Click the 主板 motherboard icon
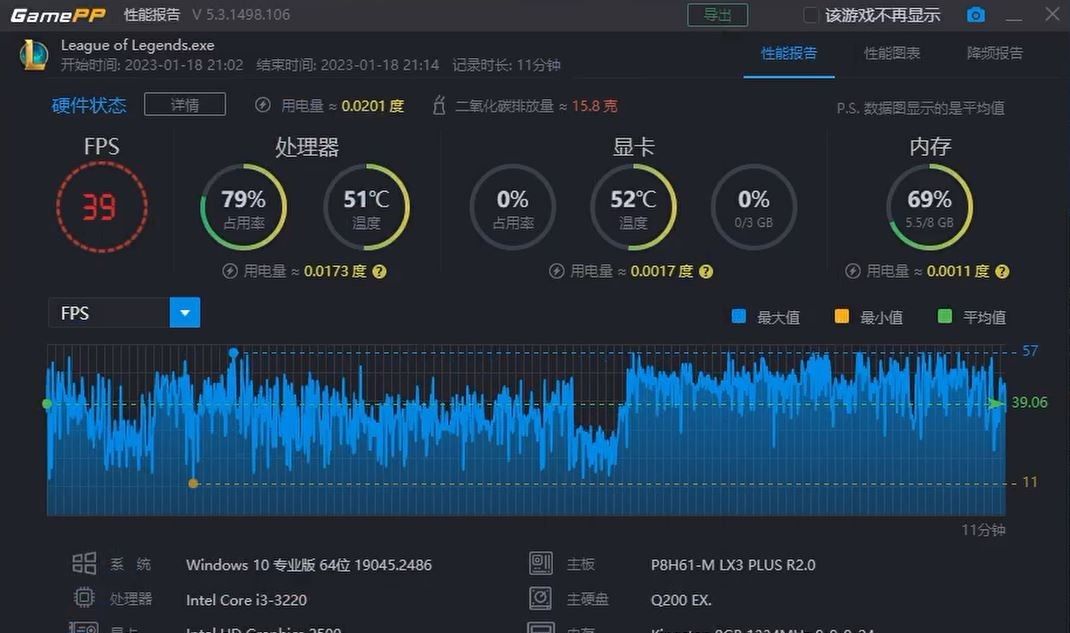Screen dimensions: 1070x633 [540, 563]
